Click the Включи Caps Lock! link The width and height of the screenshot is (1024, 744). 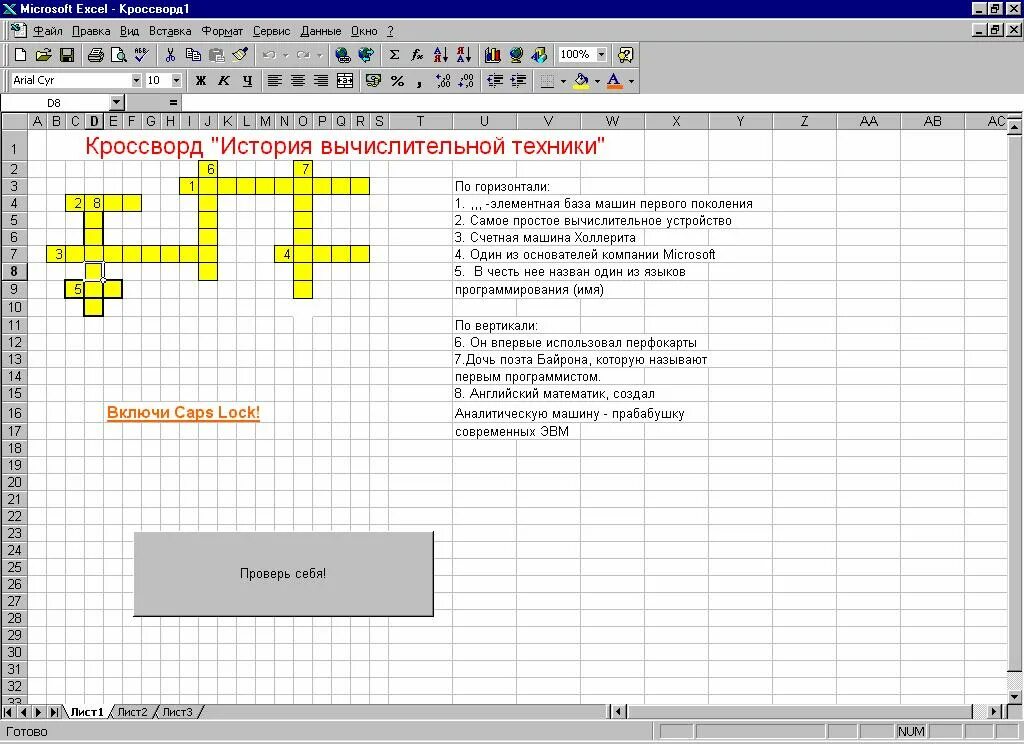click(x=184, y=413)
